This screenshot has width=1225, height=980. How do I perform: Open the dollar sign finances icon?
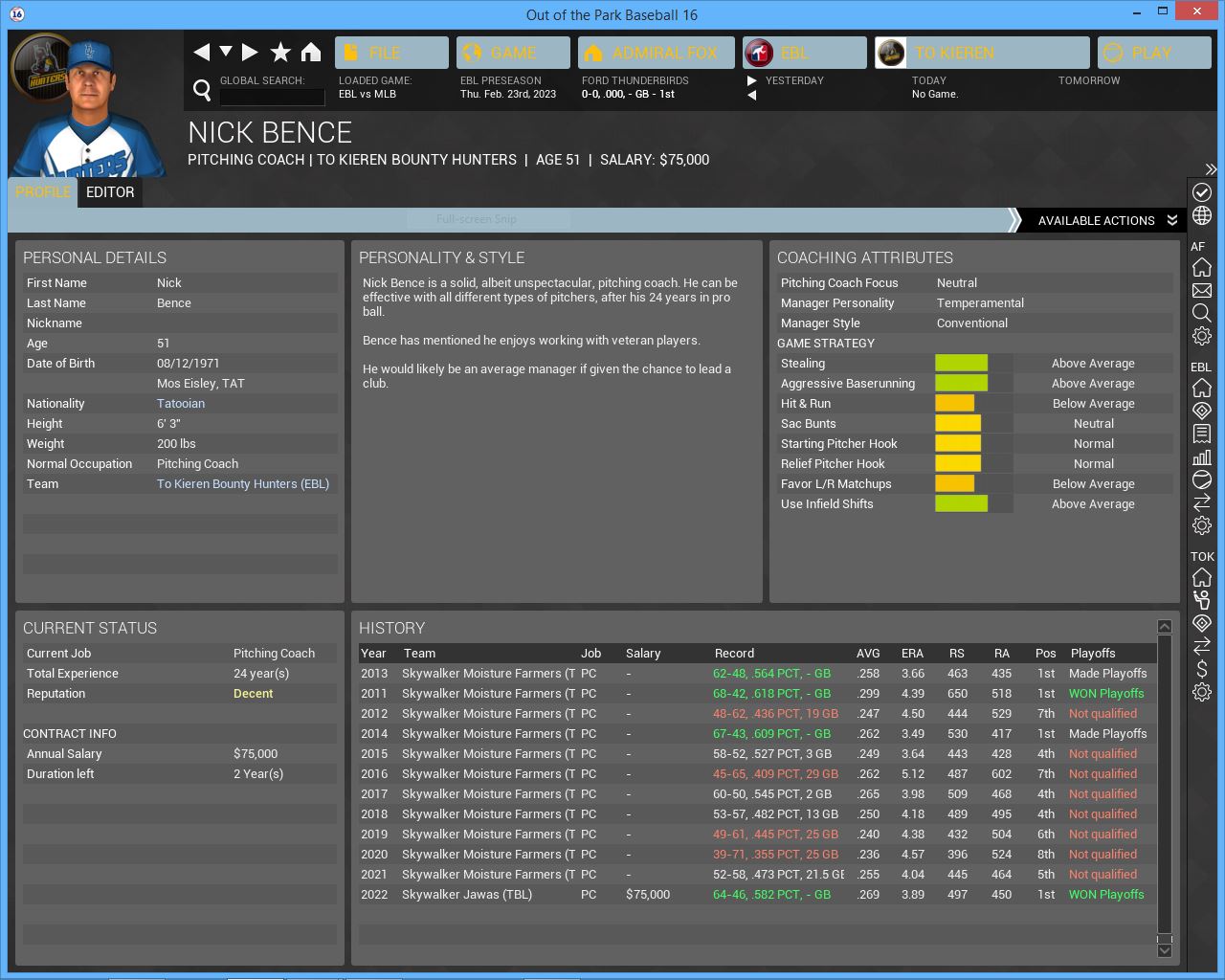[1202, 669]
